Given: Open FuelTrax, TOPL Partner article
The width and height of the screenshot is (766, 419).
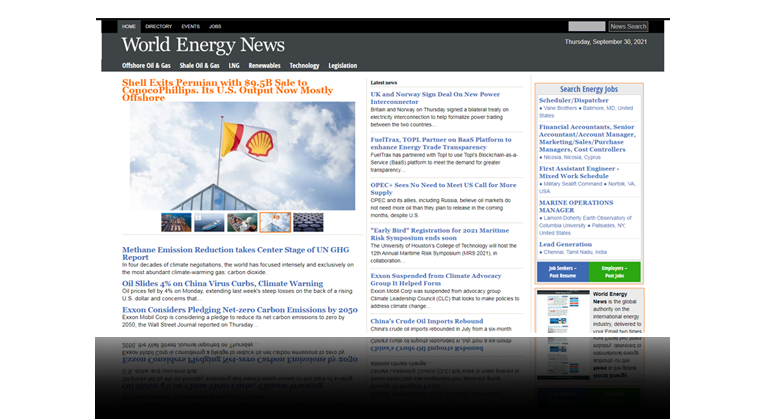Looking at the screenshot, I should [x=441, y=143].
